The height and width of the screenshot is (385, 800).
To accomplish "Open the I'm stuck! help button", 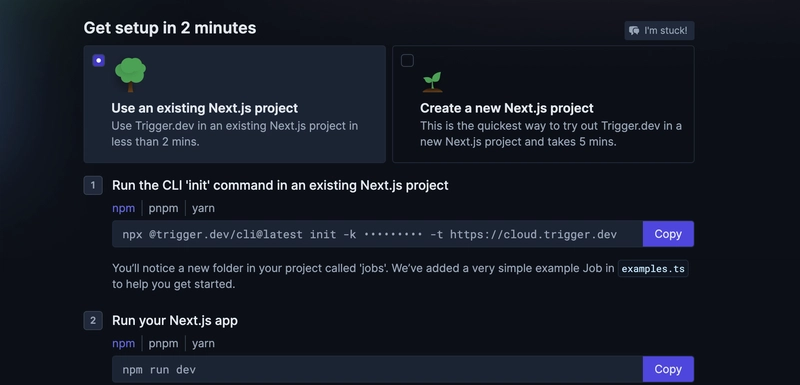I will (659, 31).
